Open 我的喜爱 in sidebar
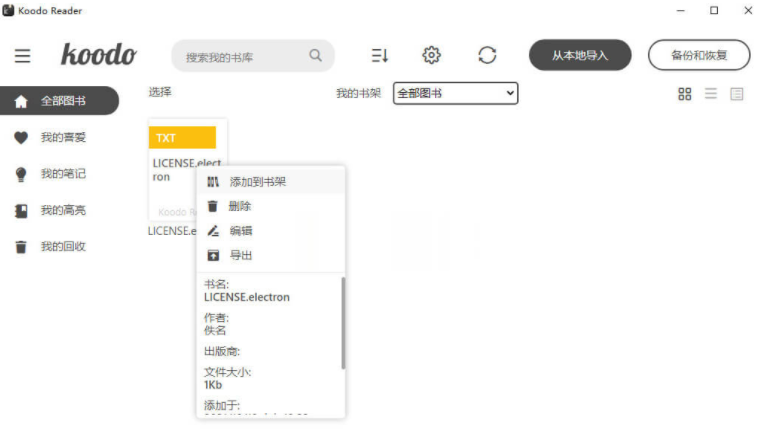Viewport: 760px width, 429px height. [62, 137]
